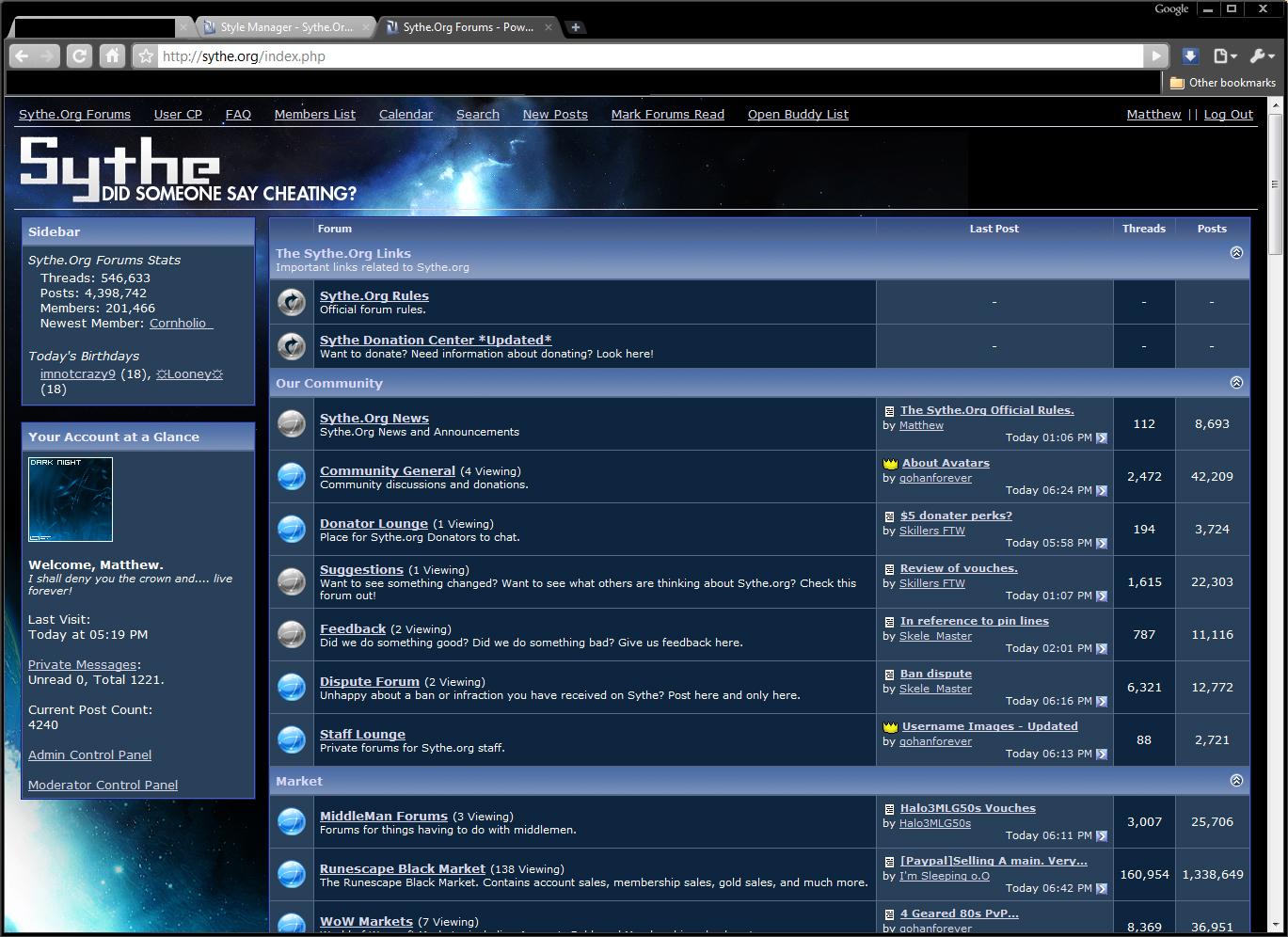Bookmark page with star icon
The height and width of the screenshot is (937, 1288).
tap(146, 56)
